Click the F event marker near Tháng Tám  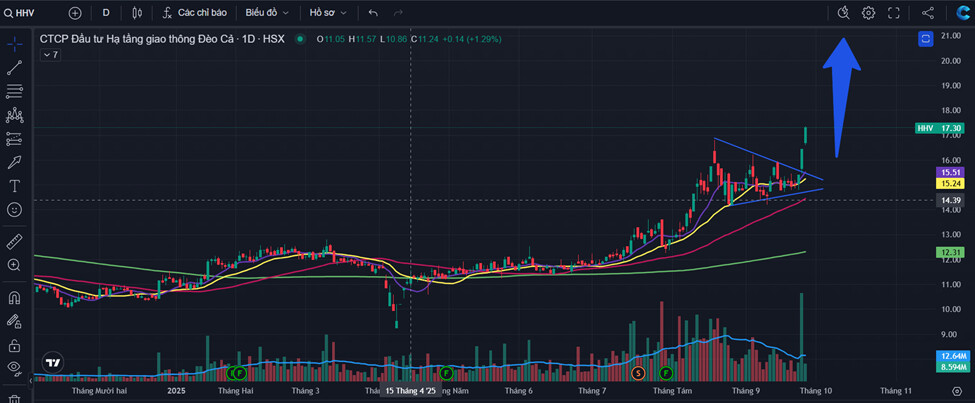pyautogui.click(x=666, y=373)
